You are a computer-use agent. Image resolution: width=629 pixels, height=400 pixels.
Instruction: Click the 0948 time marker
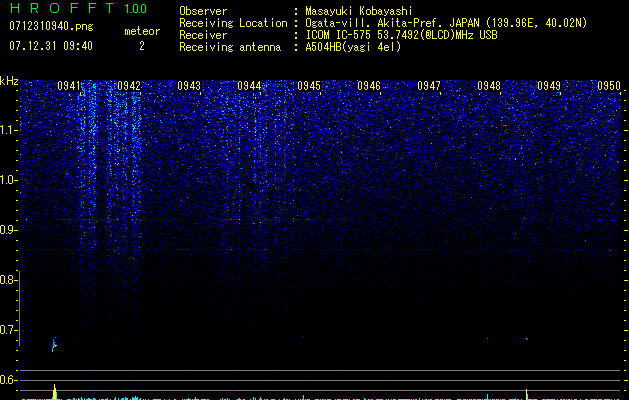point(489,86)
